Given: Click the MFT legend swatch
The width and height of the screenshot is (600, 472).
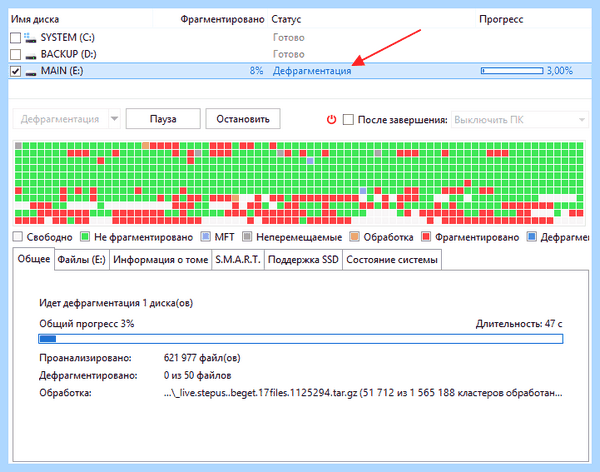Looking at the screenshot, I should click(205, 237).
